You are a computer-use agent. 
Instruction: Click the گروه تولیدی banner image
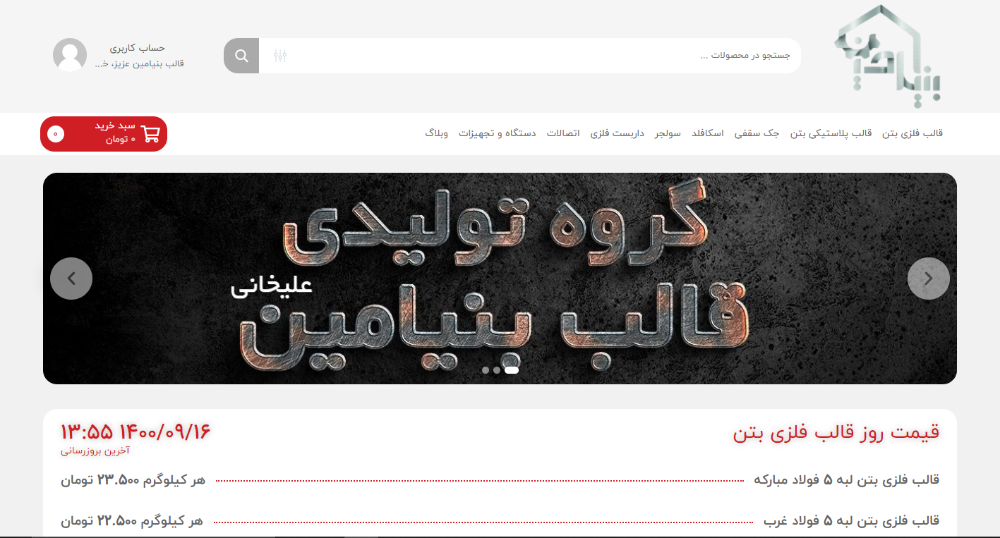499,279
